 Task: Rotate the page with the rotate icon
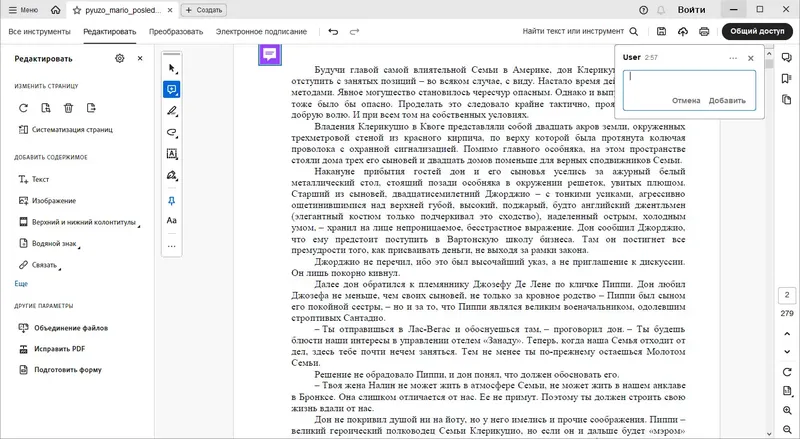23,108
